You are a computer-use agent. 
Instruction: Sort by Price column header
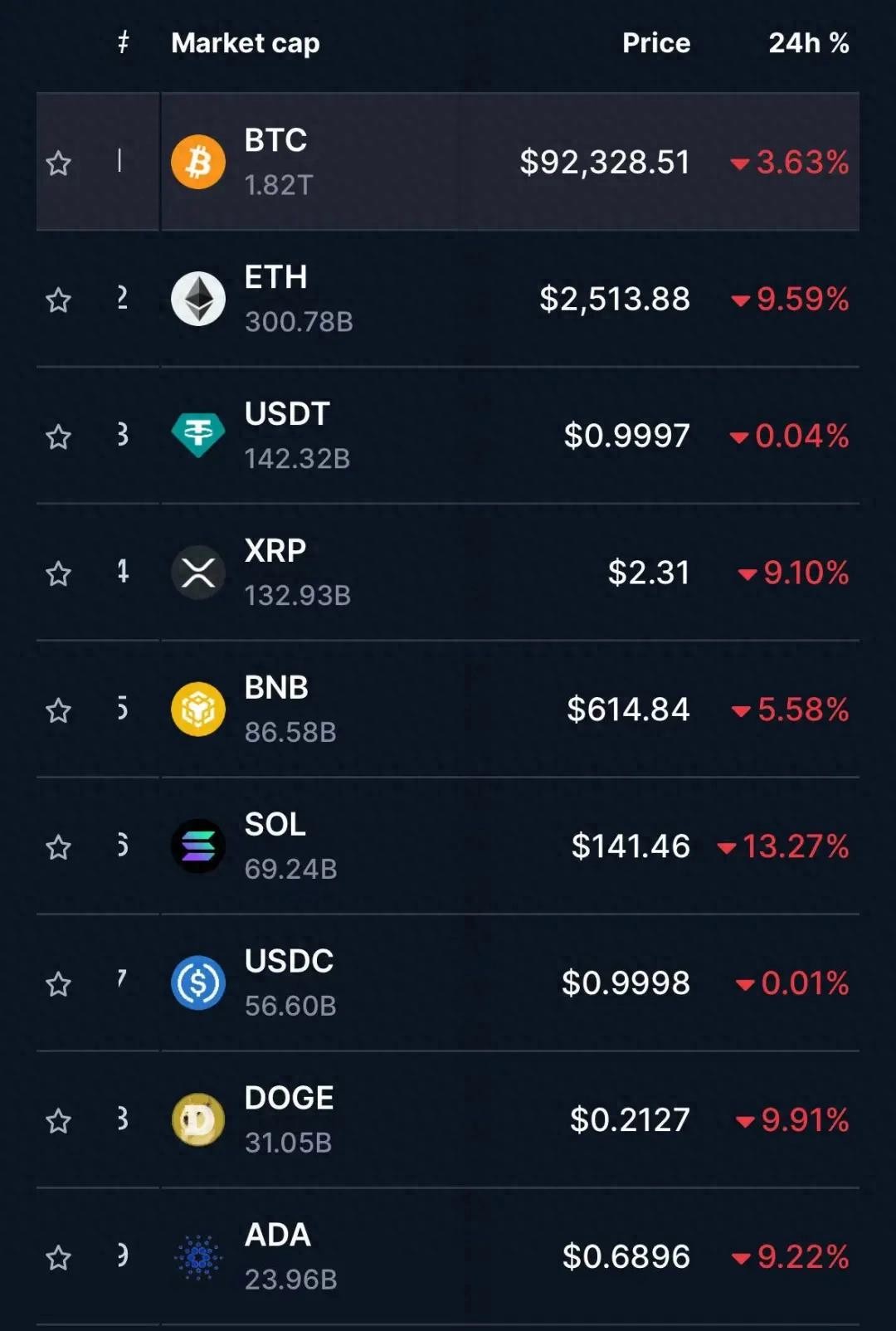tap(655, 43)
